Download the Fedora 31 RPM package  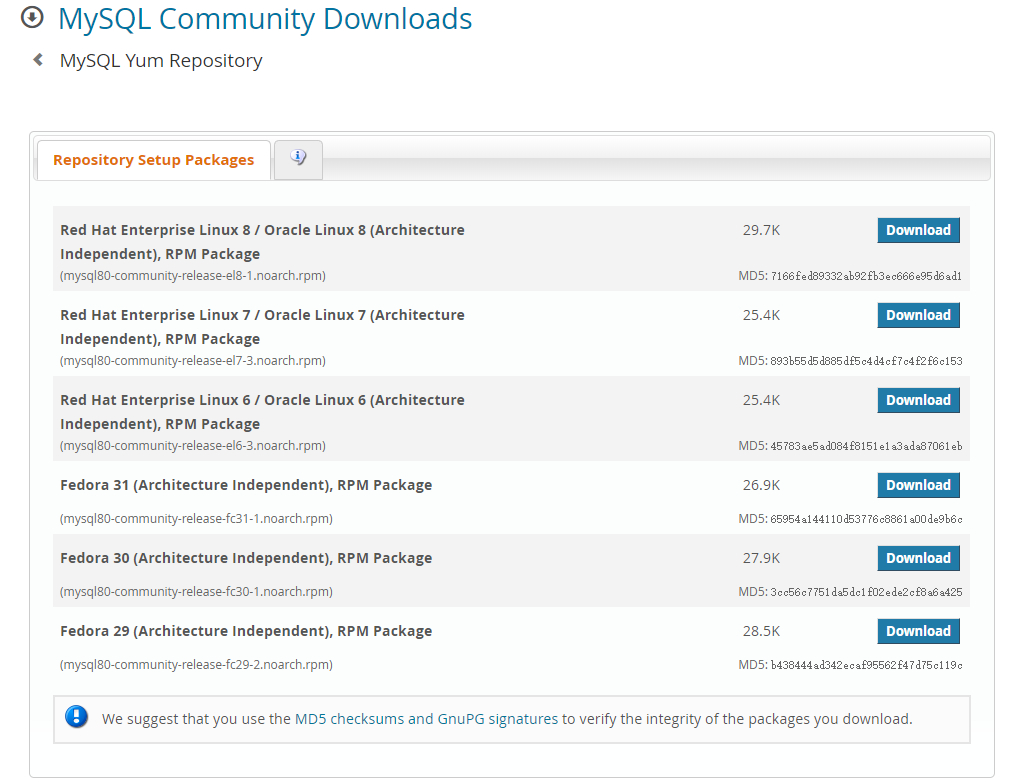coord(918,485)
